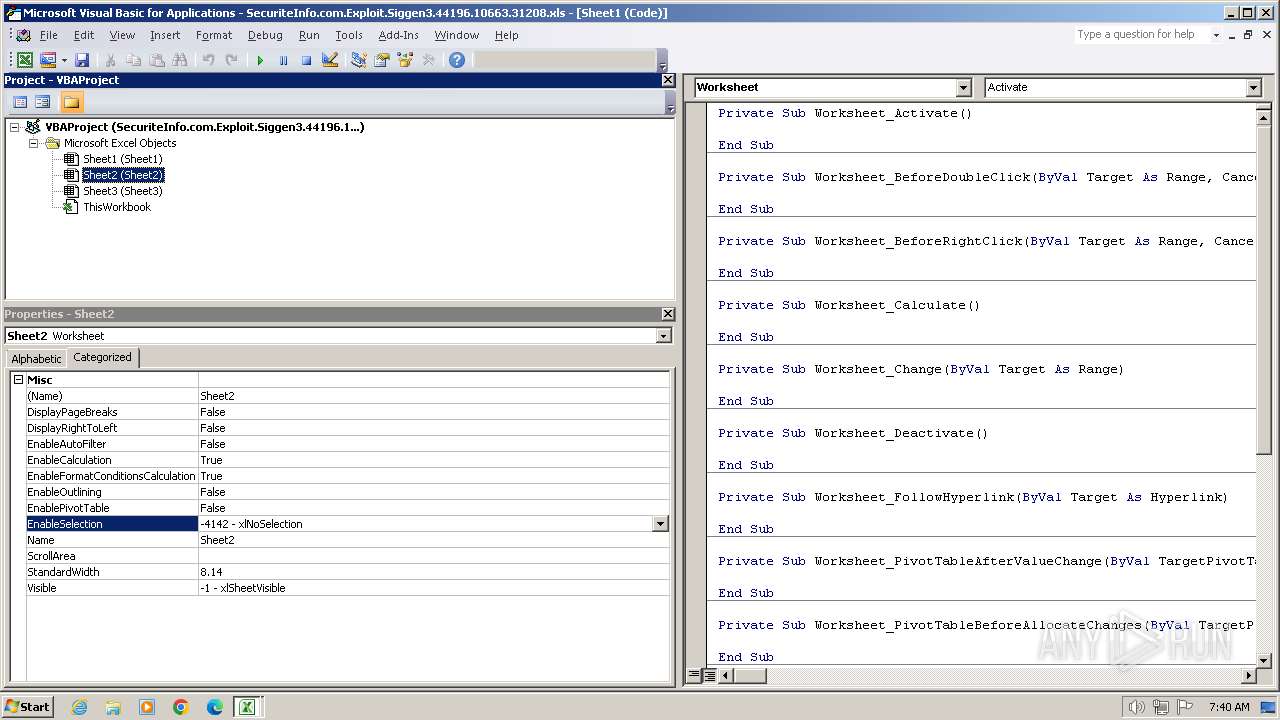Close the Properties - Sheet2 panel
Image resolution: width=1280 pixels, height=720 pixels.
668,314
